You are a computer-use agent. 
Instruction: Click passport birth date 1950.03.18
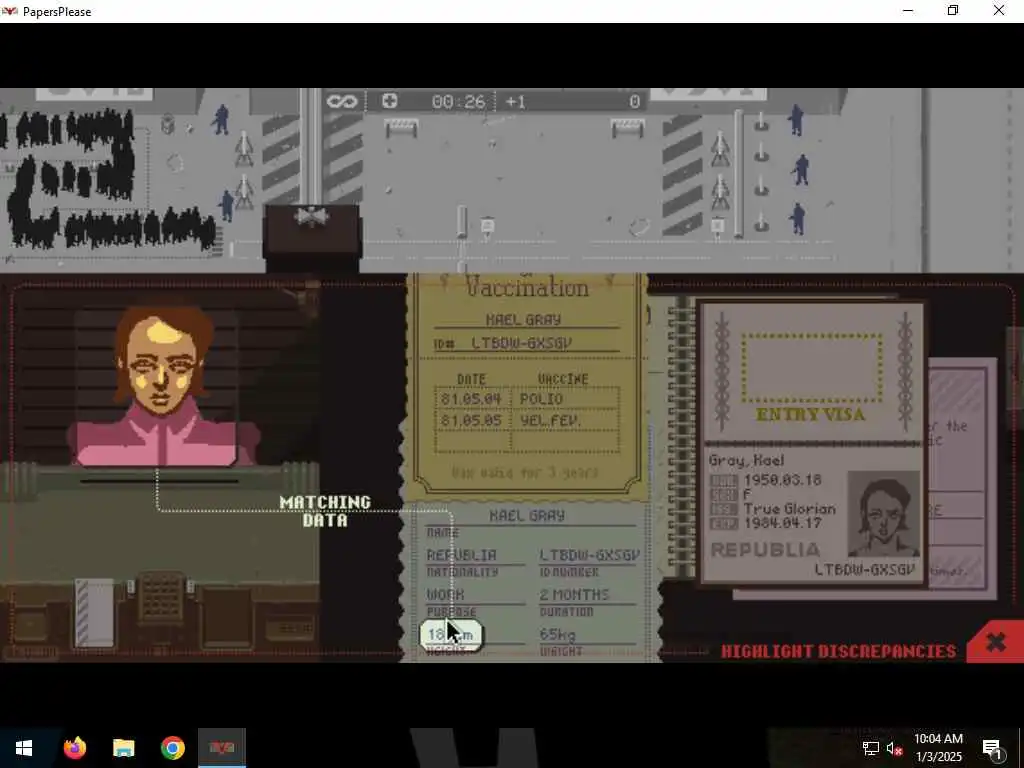pos(782,481)
